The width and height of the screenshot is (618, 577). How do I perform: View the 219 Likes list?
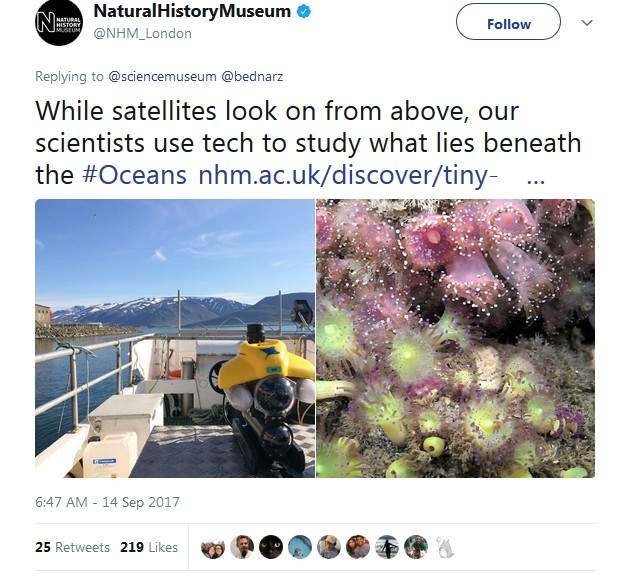click(x=148, y=547)
